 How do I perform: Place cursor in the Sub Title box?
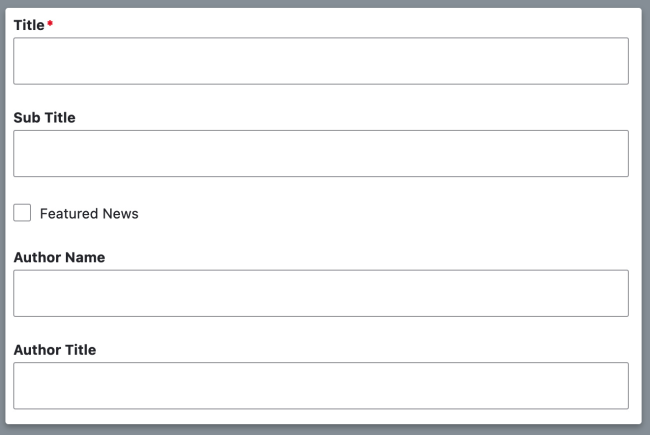320,153
